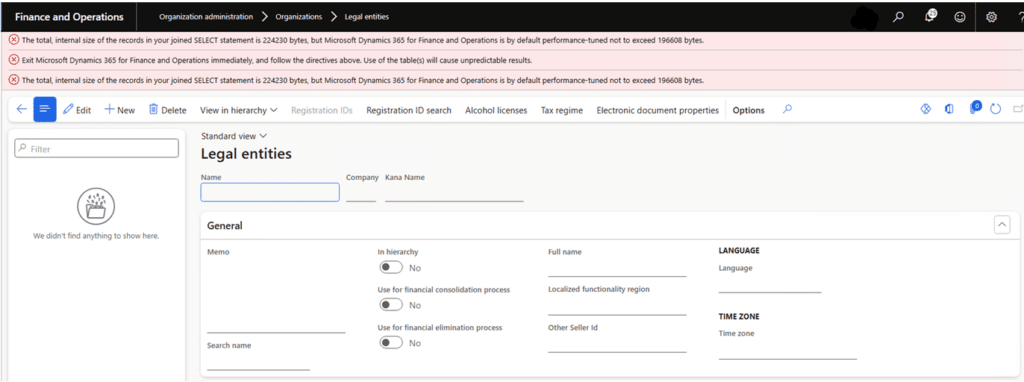The height and width of the screenshot is (382, 1024).
Task: Expand the View in hierarchy dropdown
Action: pyautogui.click(x=238, y=110)
